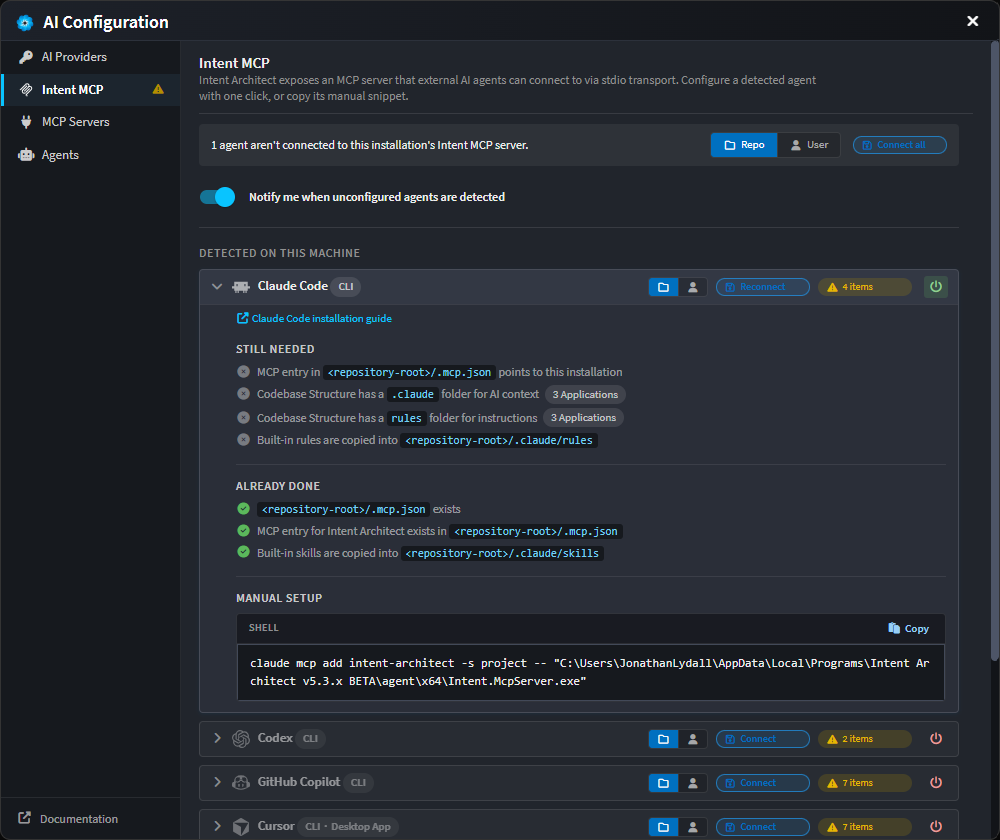The height and width of the screenshot is (840, 1000).
Task: Open MCP Servers section
Action: click(x=90, y=122)
